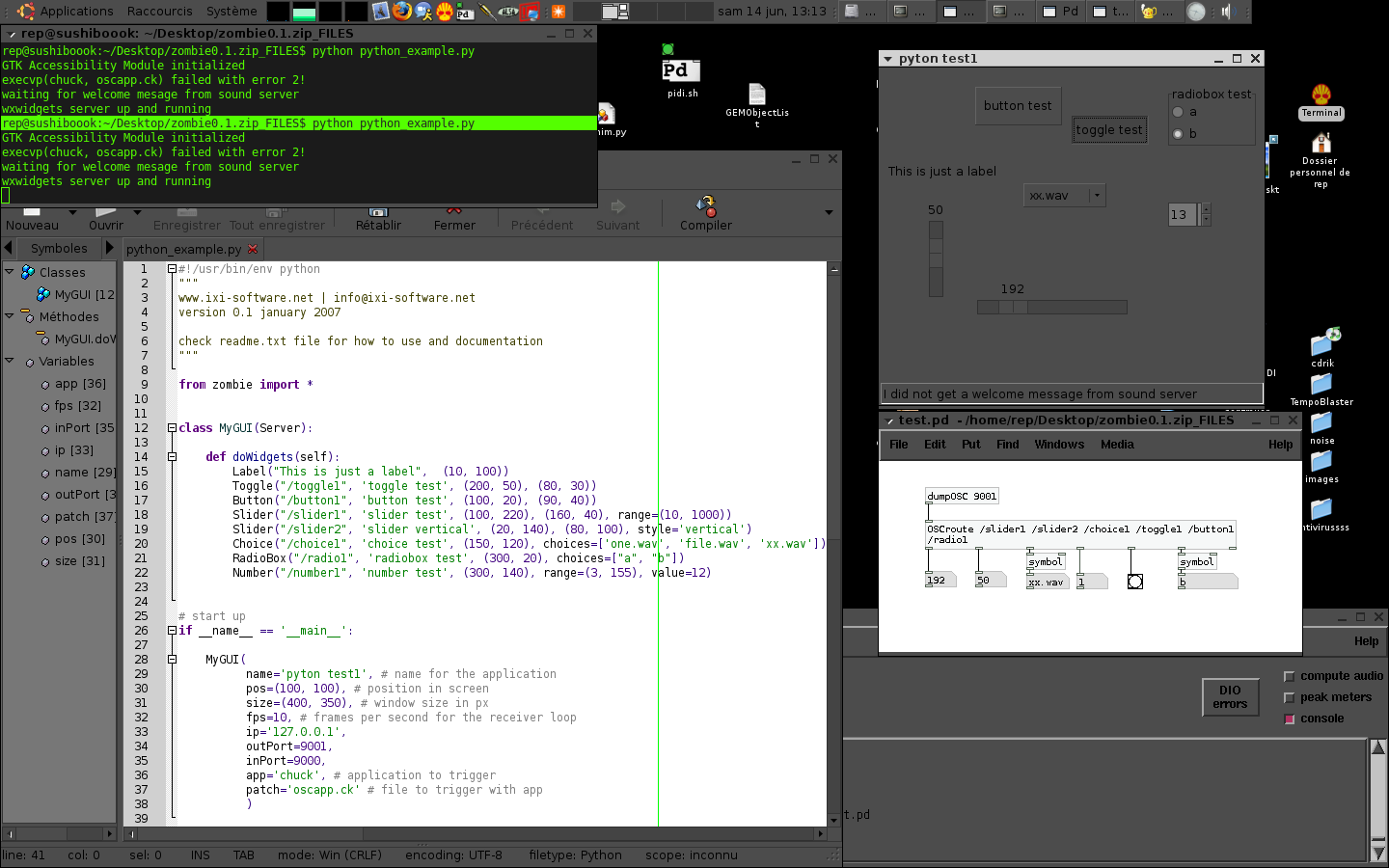Image resolution: width=1389 pixels, height=868 pixels.
Task: Click the horizontal slider test at 192
Action: [1051, 307]
